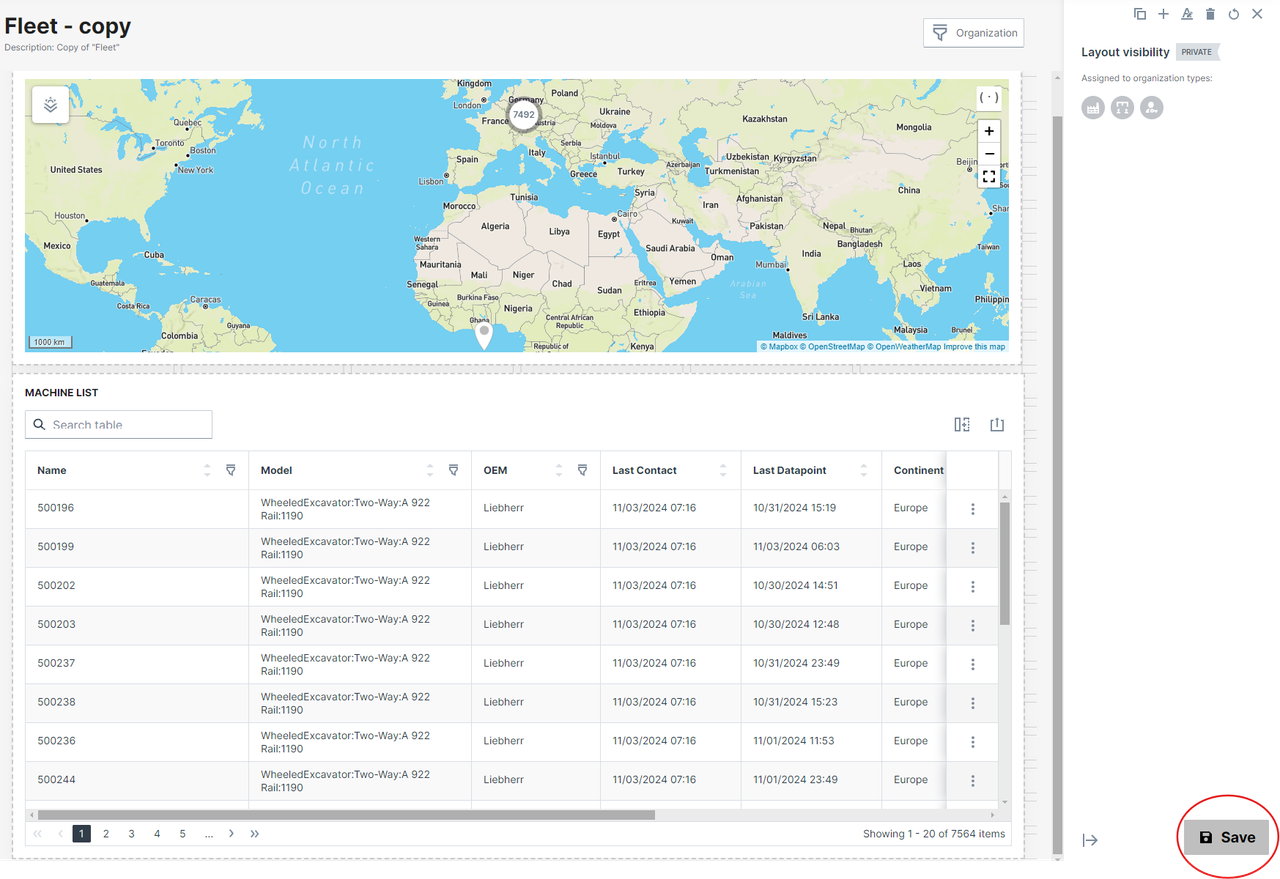The image size is (1280, 879).
Task: Open the table column settings icon
Action: (x=962, y=425)
